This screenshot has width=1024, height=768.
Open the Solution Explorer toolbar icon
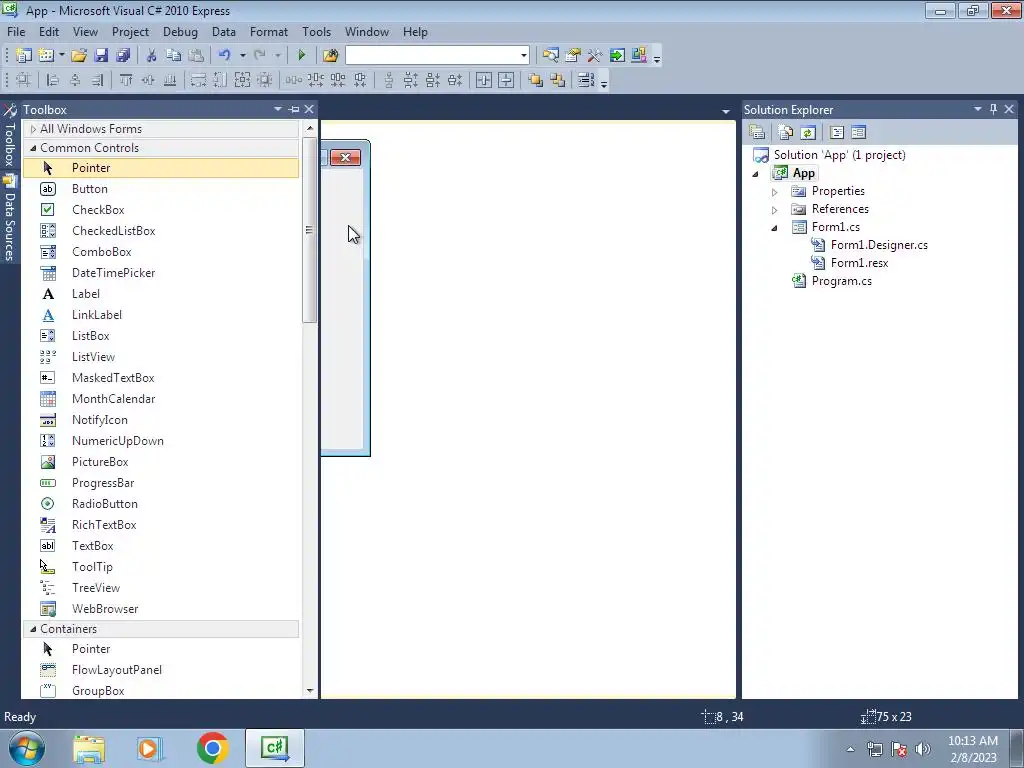(551, 56)
